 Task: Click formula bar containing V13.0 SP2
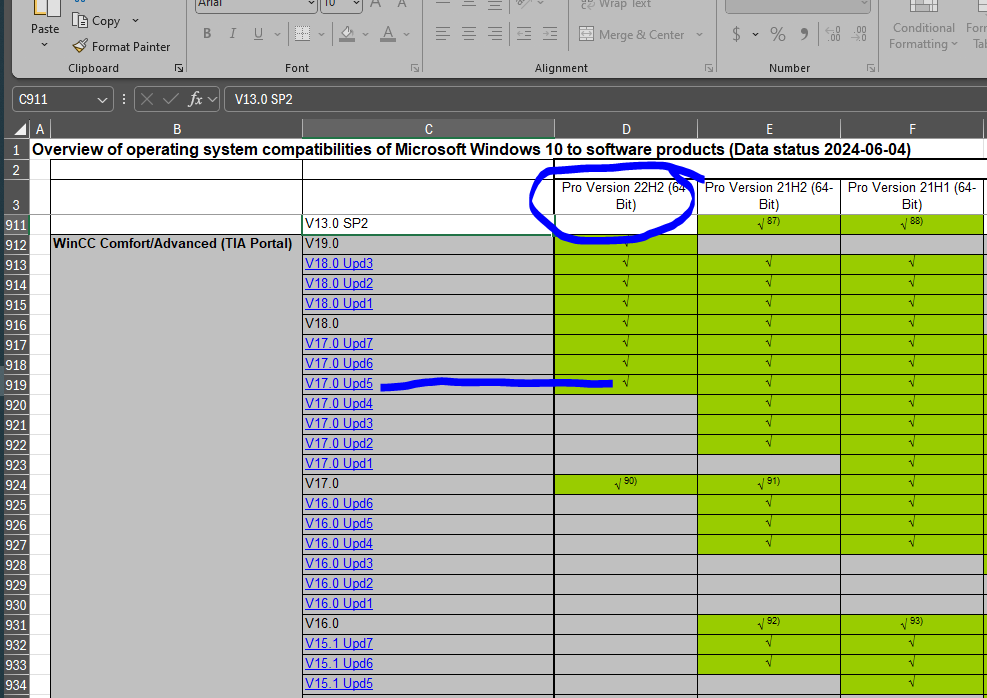point(604,99)
